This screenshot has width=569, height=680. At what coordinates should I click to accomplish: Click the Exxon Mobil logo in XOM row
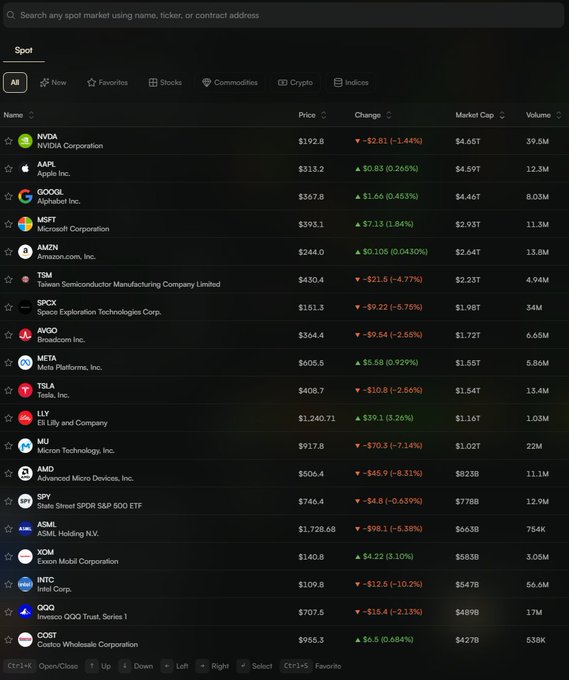coord(25,557)
